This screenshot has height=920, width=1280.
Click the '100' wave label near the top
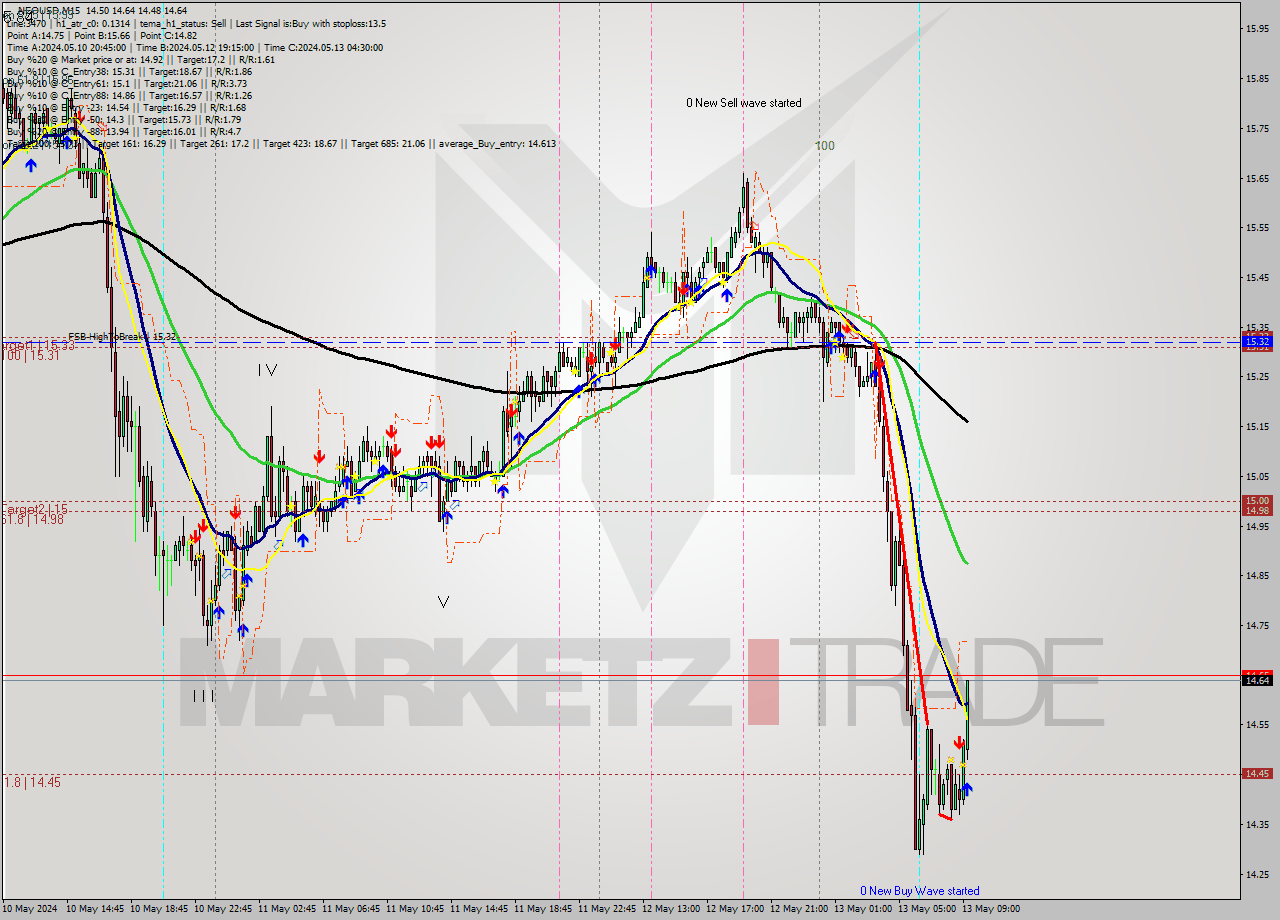pos(824,146)
